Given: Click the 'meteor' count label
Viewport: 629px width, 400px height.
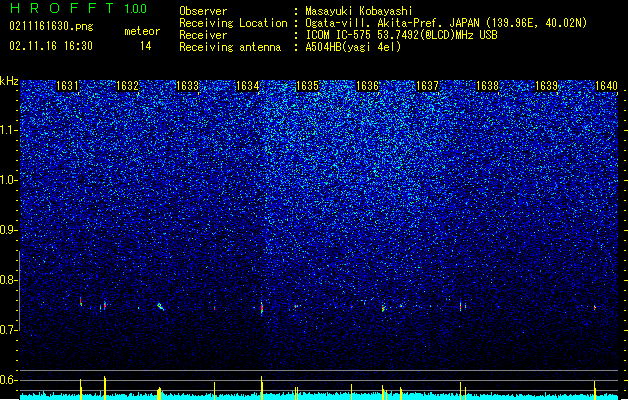Looking at the screenshot, I should pos(142,31).
